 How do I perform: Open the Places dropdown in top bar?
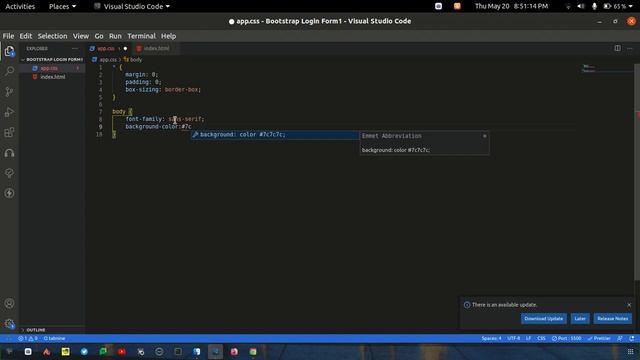tap(62, 7)
